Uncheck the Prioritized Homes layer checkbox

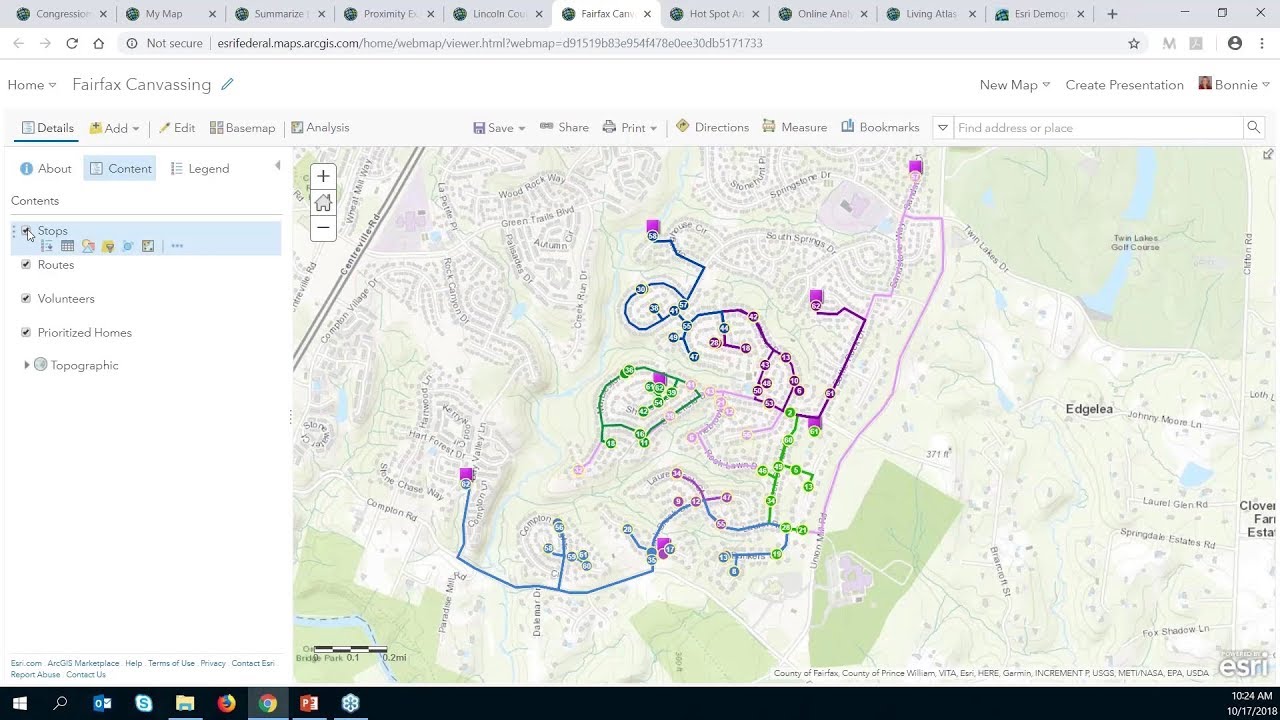[26, 333]
